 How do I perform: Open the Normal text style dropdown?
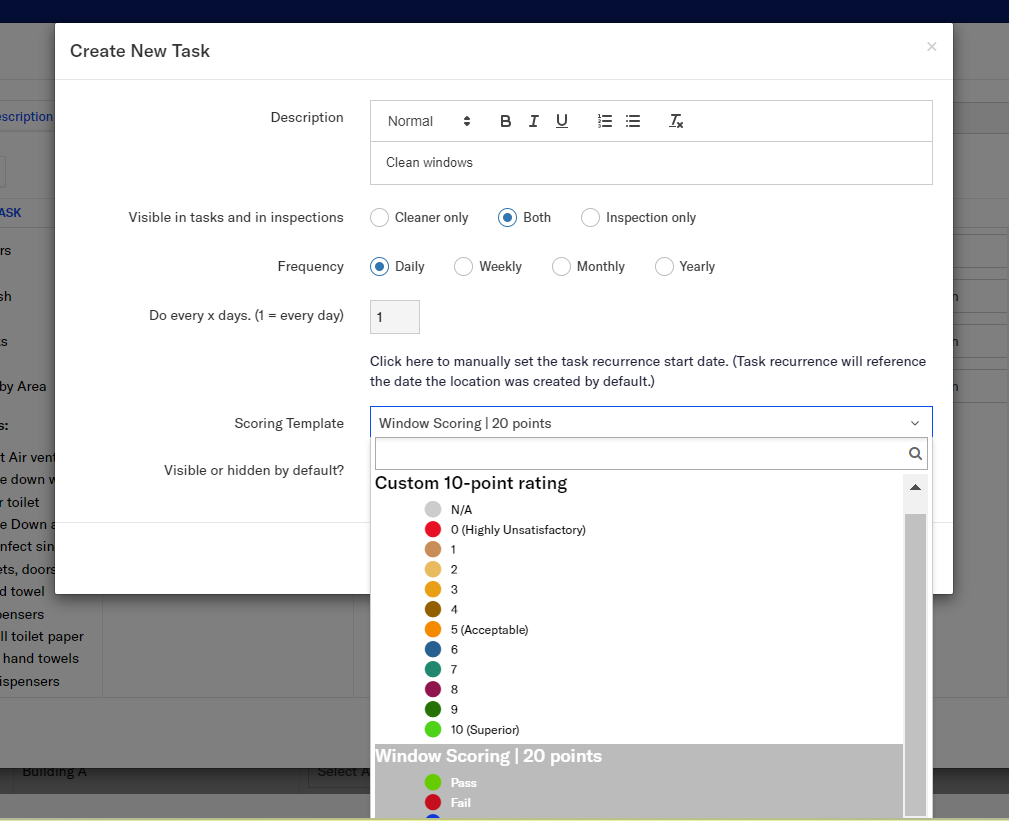pos(428,121)
